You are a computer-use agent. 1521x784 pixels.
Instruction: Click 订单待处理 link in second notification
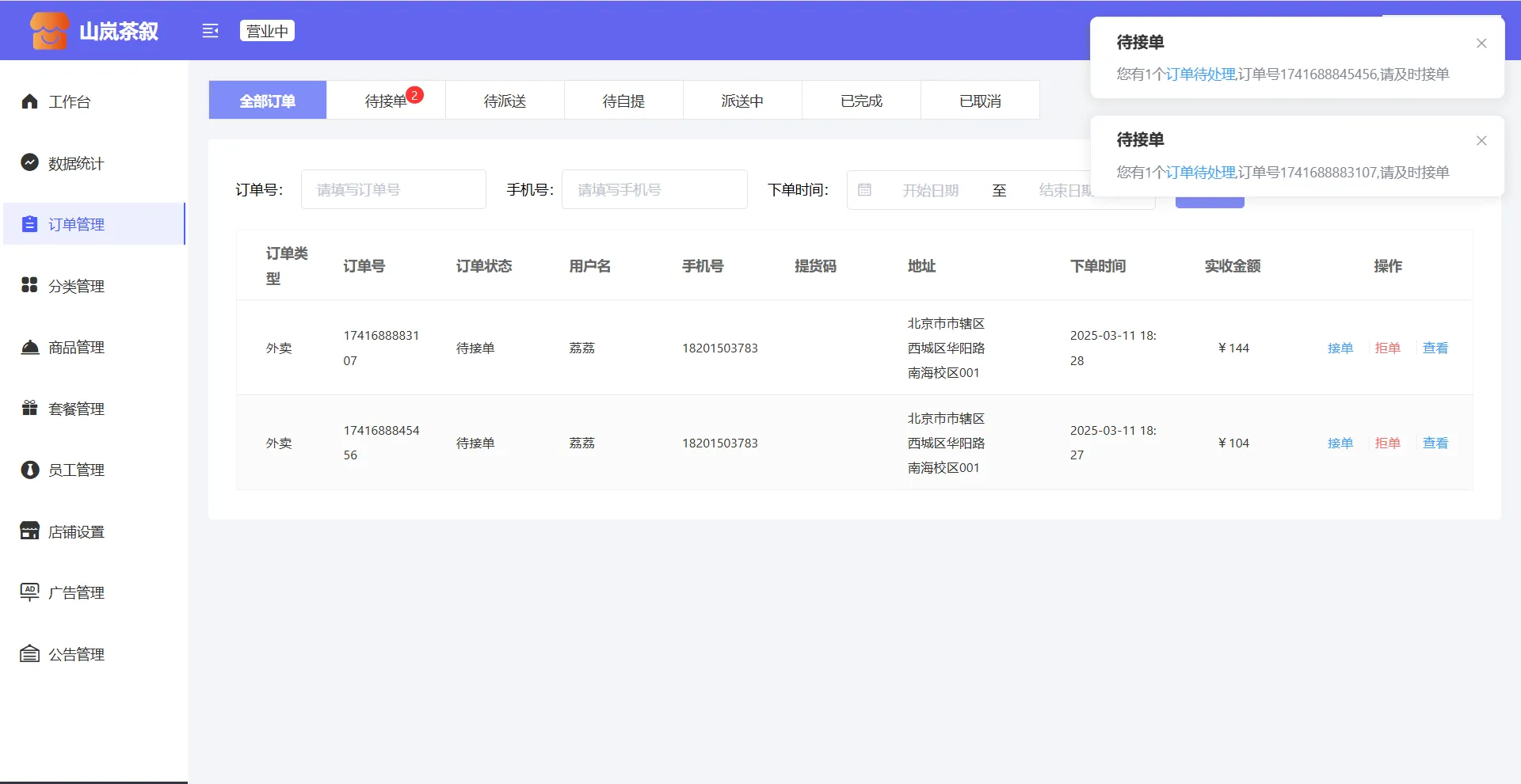[x=1200, y=172]
